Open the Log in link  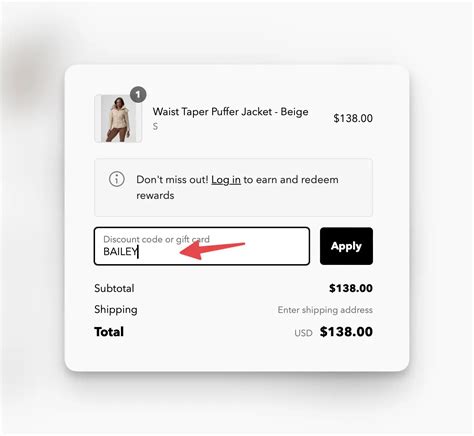tap(226, 180)
